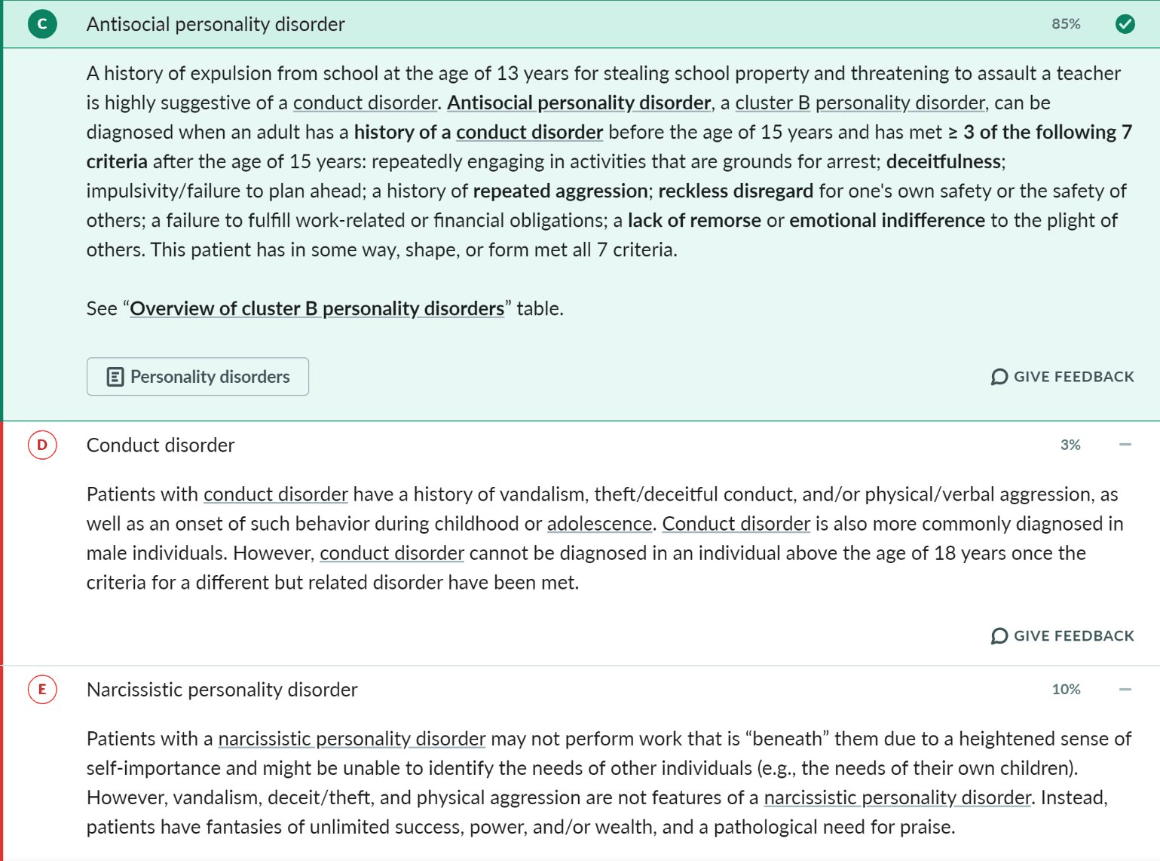Screen dimensions: 1160x861
Task: Click speech bubble icon under Antisocial explanation
Action: (999, 377)
